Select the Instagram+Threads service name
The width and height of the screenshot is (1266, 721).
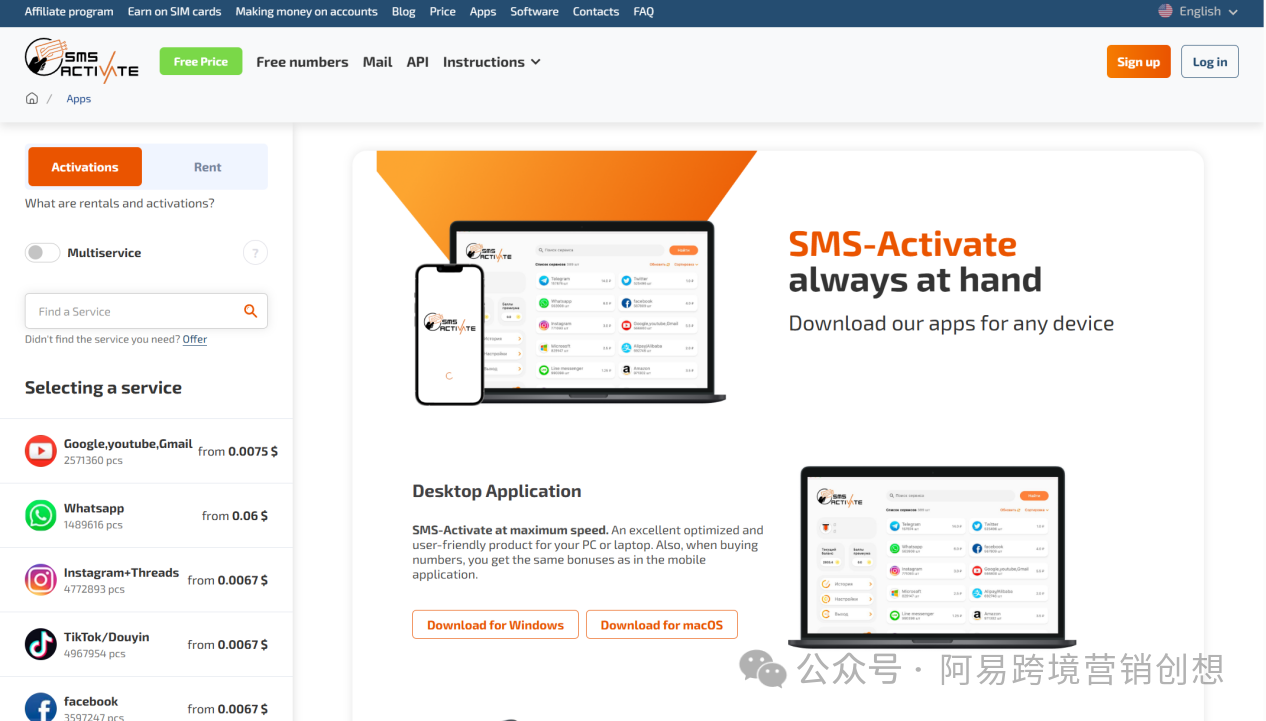click(x=121, y=572)
